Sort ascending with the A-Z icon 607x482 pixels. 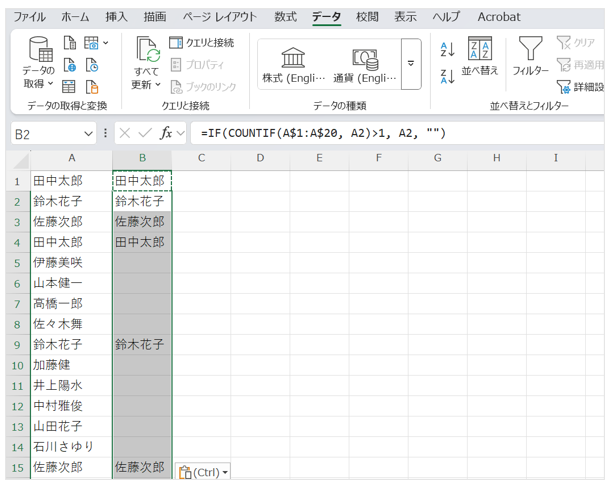[448, 50]
